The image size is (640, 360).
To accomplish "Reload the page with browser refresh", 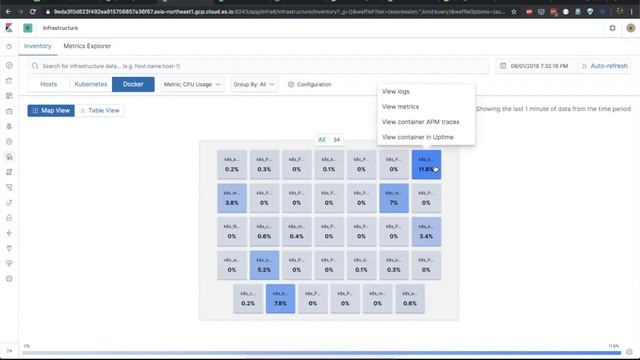I will pyautogui.click(x=33, y=12).
